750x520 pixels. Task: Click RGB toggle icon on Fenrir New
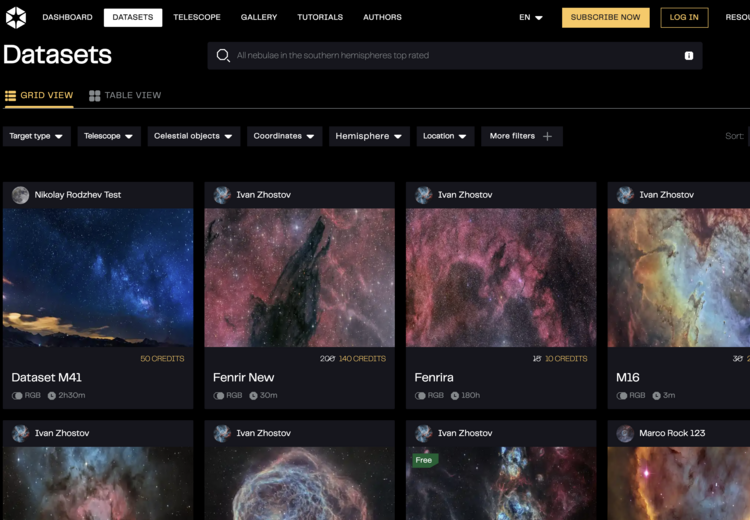coord(219,396)
